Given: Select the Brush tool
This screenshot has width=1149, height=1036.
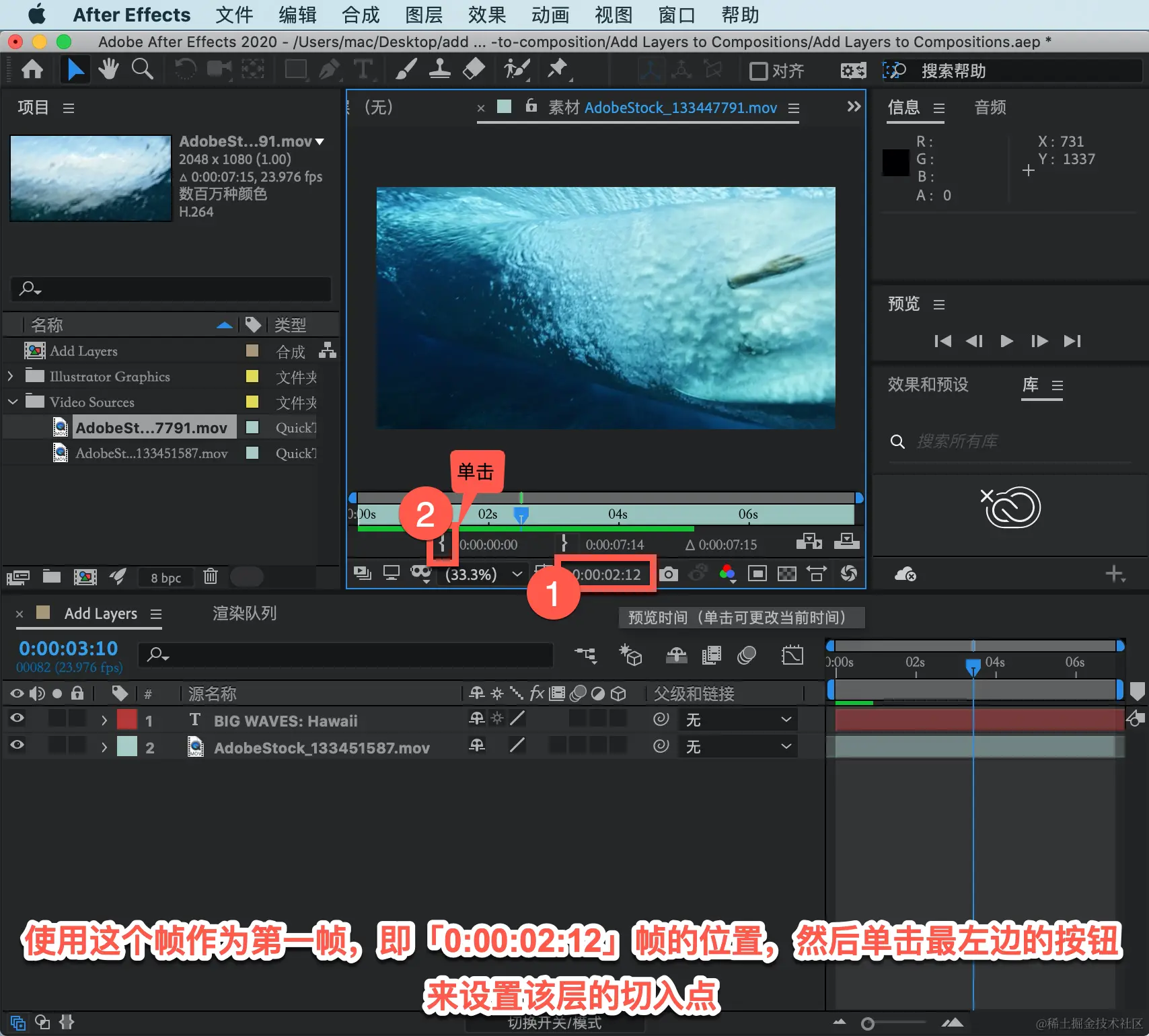Looking at the screenshot, I should pos(406,69).
